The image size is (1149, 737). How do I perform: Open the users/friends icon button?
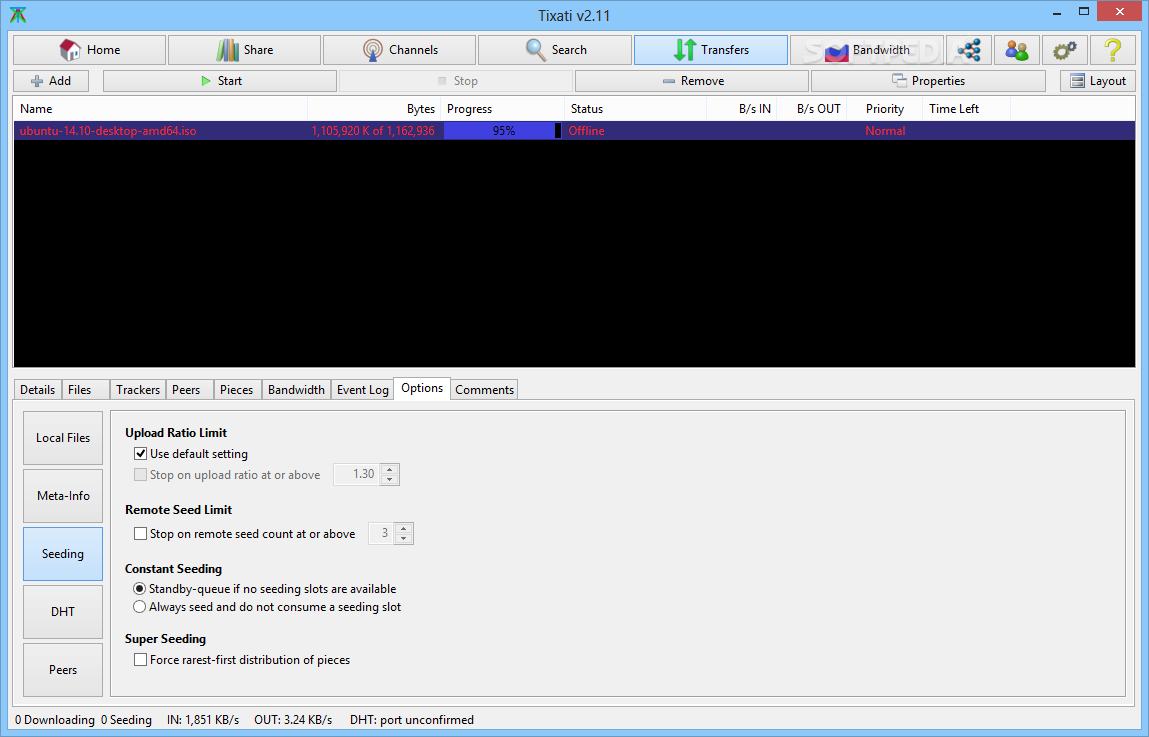pyautogui.click(x=1016, y=50)
